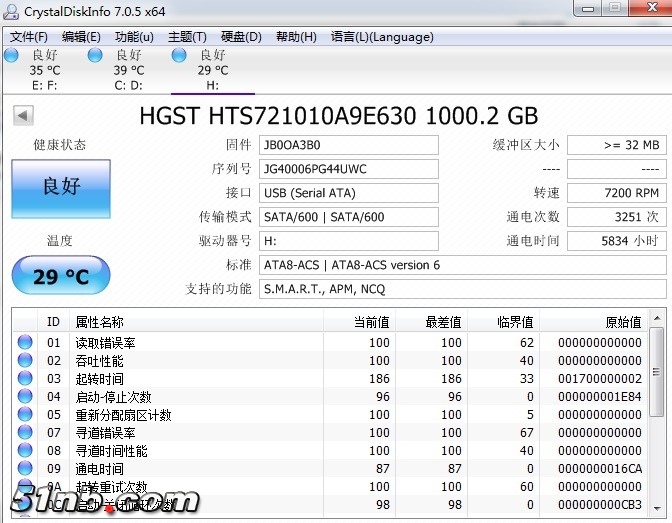This screenshot has height=523, width=672.
Task: Click the 原始值 column header
Action: click(x=622, y=322)
